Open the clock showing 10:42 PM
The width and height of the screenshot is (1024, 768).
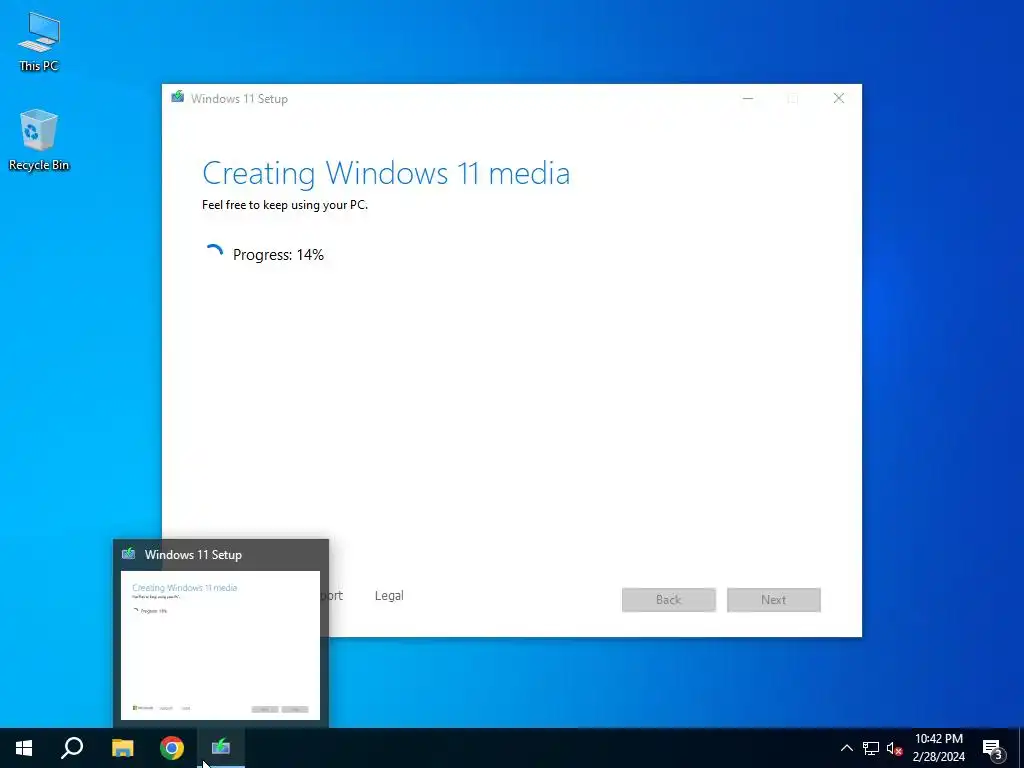(938, 748)
